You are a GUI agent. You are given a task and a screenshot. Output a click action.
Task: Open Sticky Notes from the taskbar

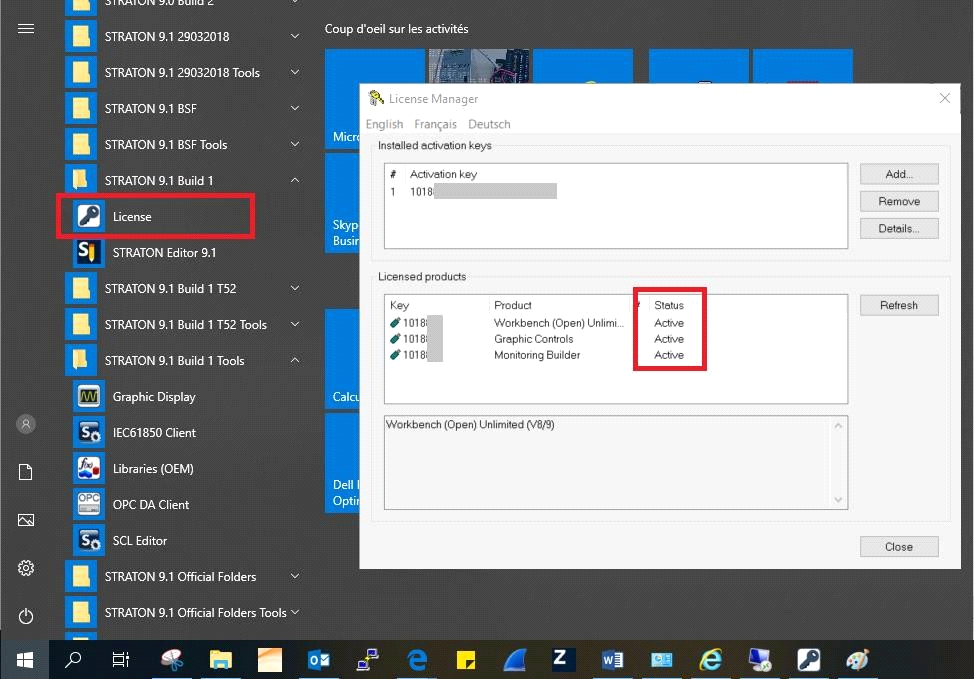(x=466, y=660)
